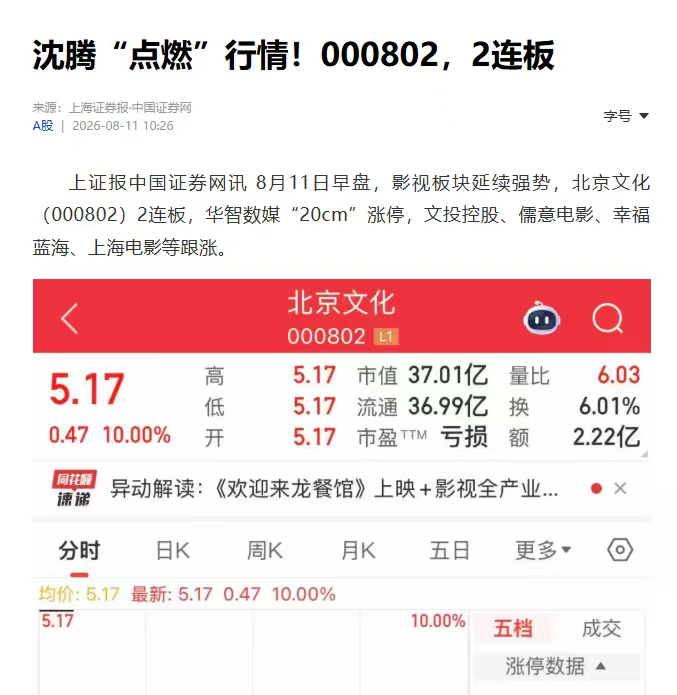
Task: Click the 10.00% change under price
Action: 137,435
